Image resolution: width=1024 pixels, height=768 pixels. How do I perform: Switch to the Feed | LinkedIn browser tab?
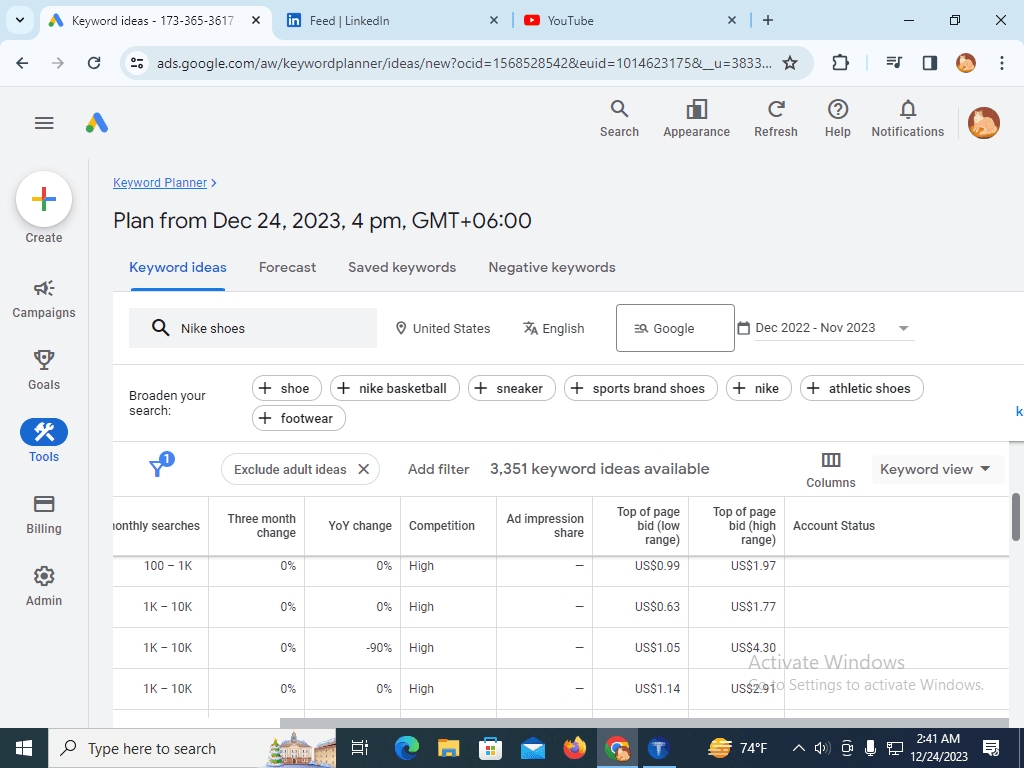[392, 20]
